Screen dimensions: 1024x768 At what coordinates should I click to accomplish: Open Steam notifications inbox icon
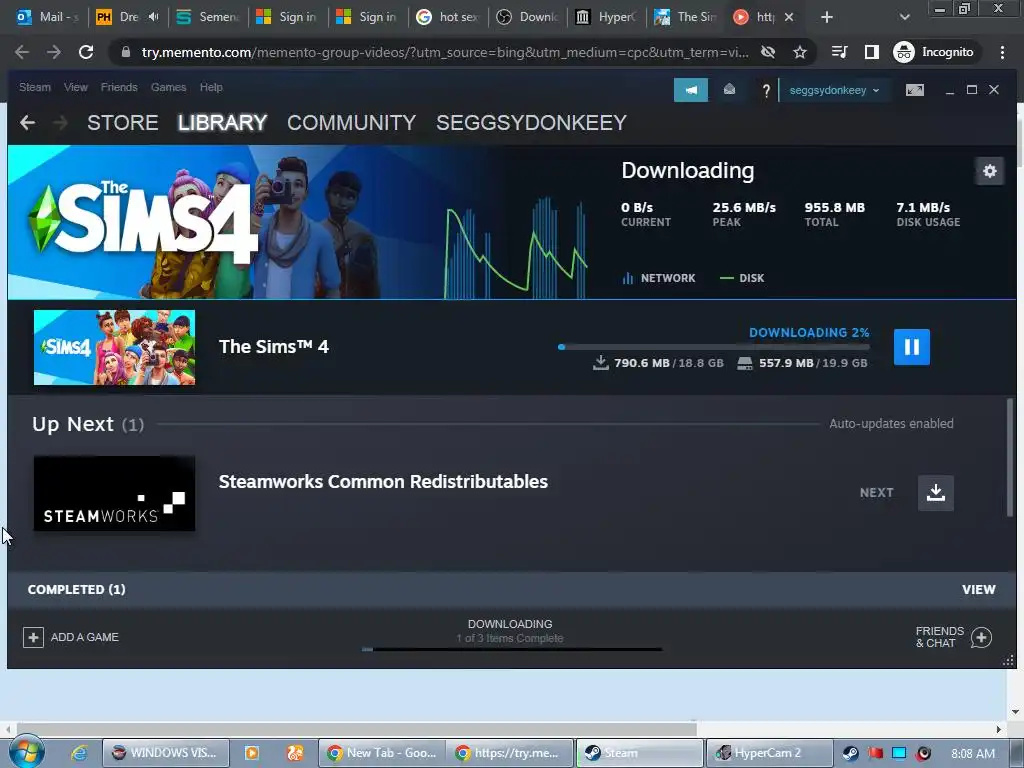click(x=729, y=89)
